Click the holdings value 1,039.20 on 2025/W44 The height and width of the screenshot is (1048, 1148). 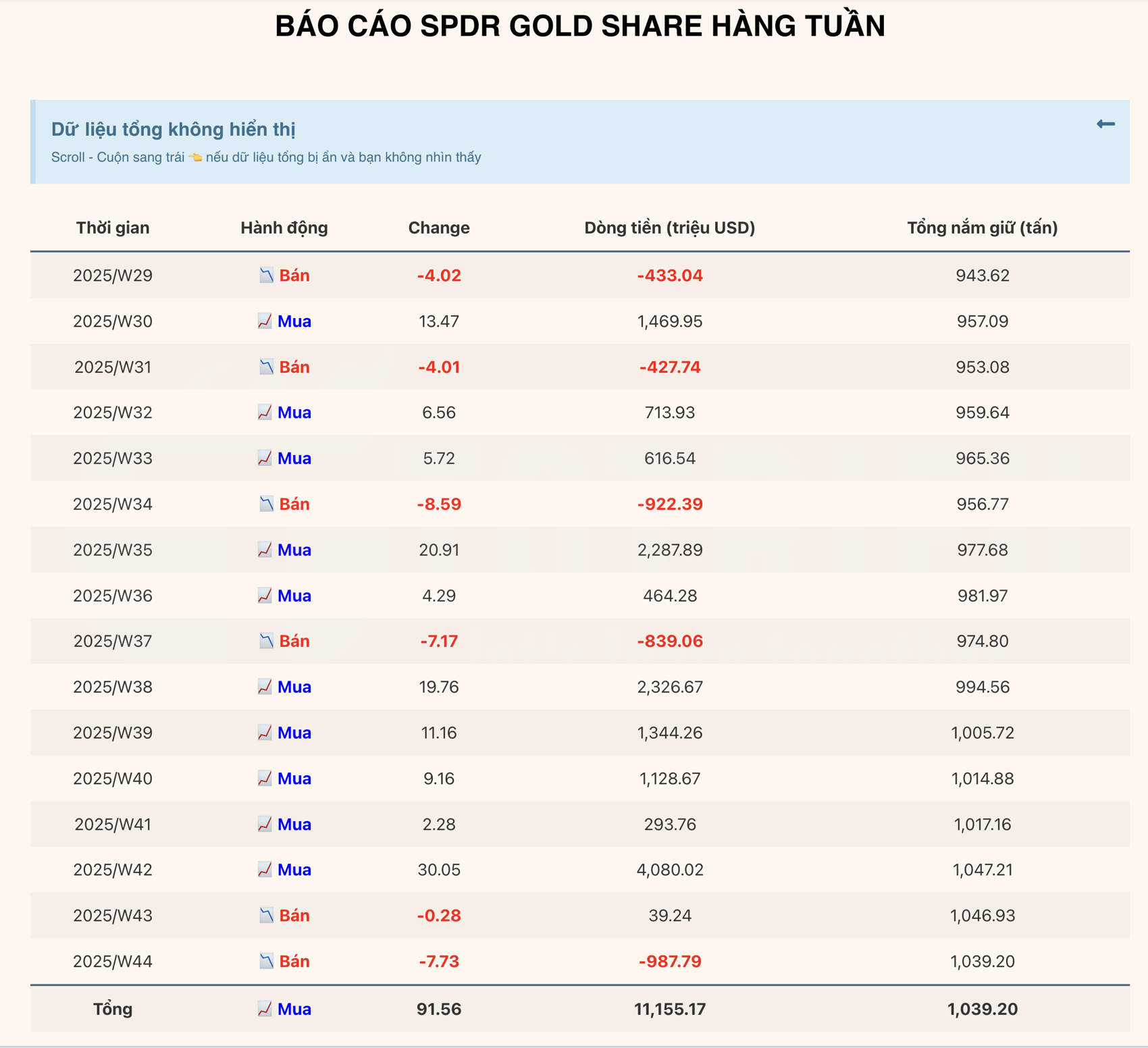981,961
